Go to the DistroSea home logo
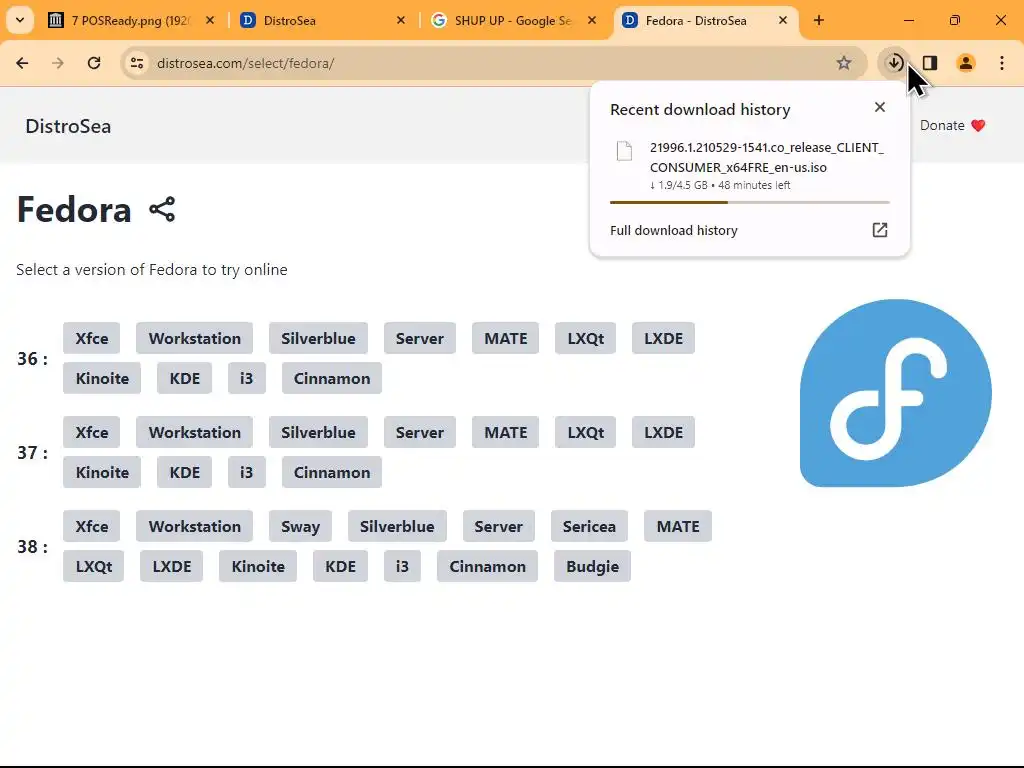The image size is (1024, 768). [68, 126]
